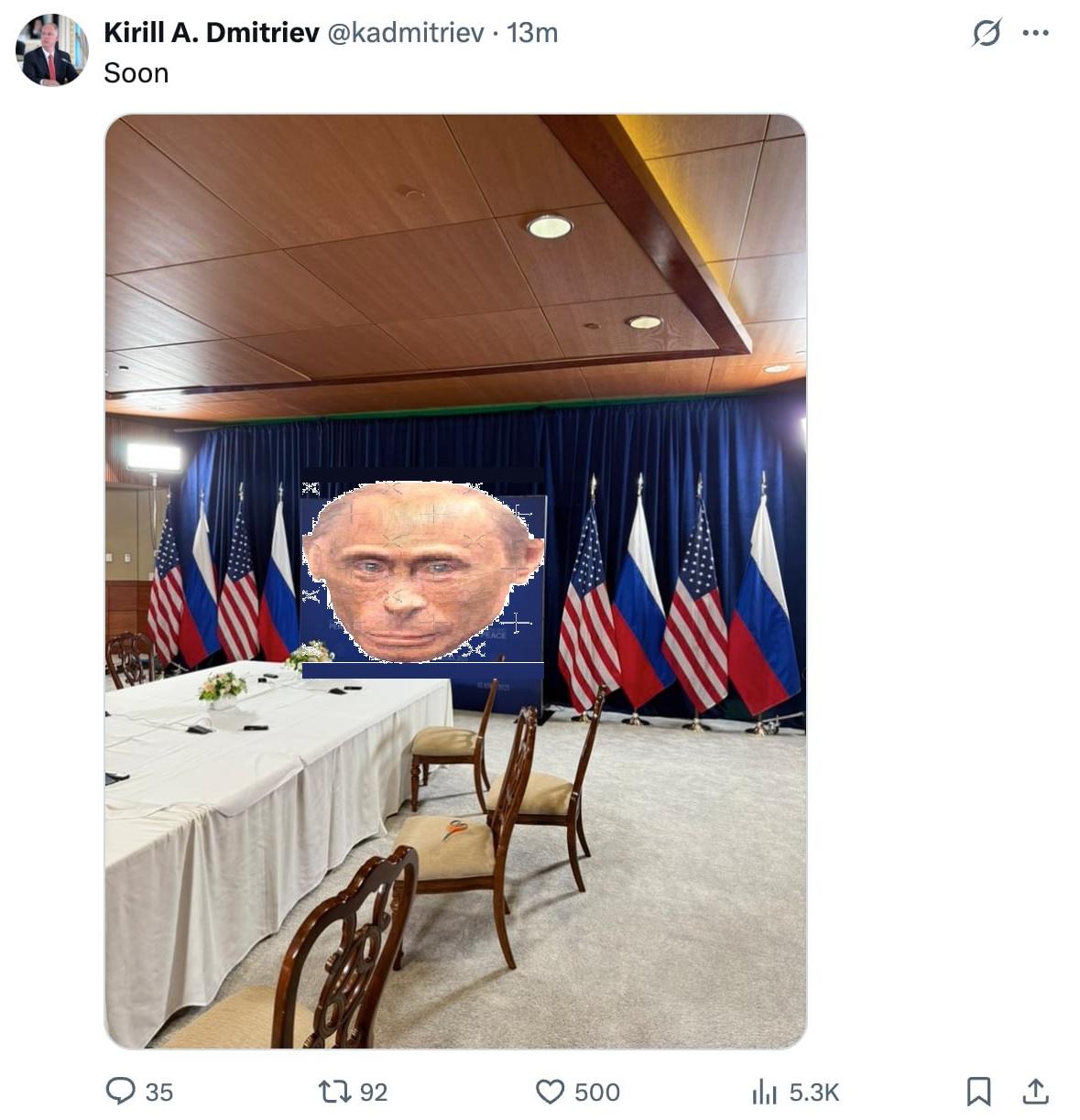The image size is (1080, 1120).
Task: Click the tweet text "Soon"
Action: tap(136, 73)
